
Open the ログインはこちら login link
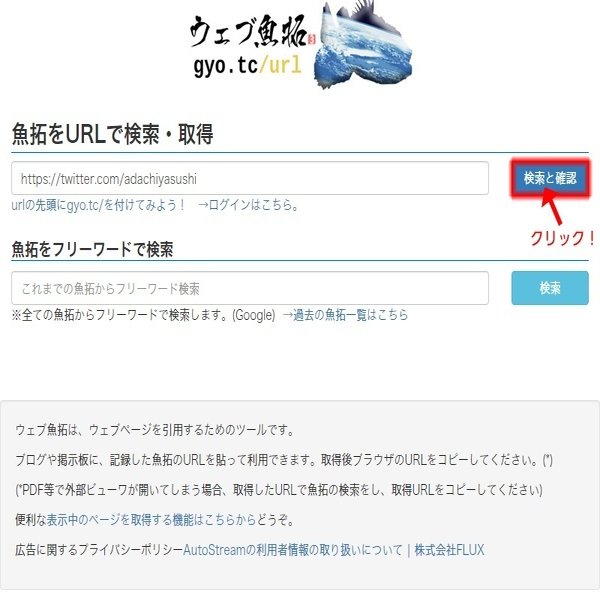[248, 205]
